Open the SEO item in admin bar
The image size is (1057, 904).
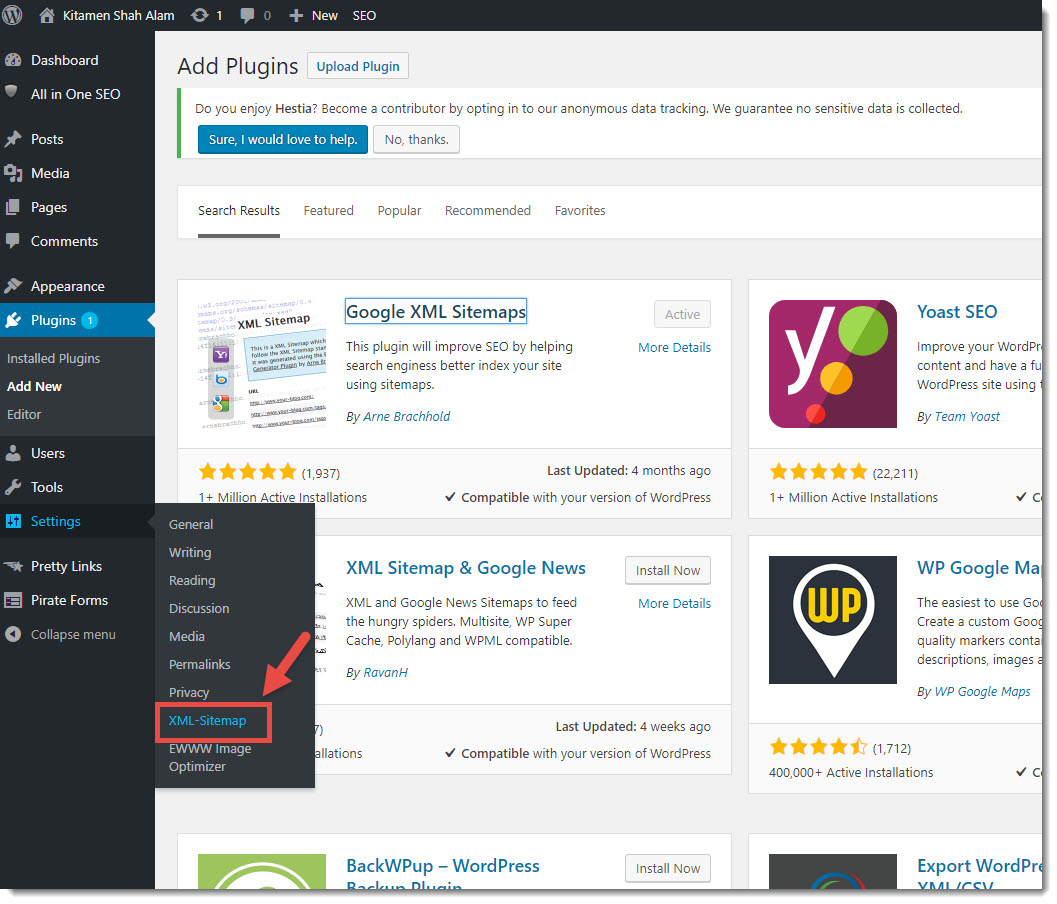tap(364, 16)
